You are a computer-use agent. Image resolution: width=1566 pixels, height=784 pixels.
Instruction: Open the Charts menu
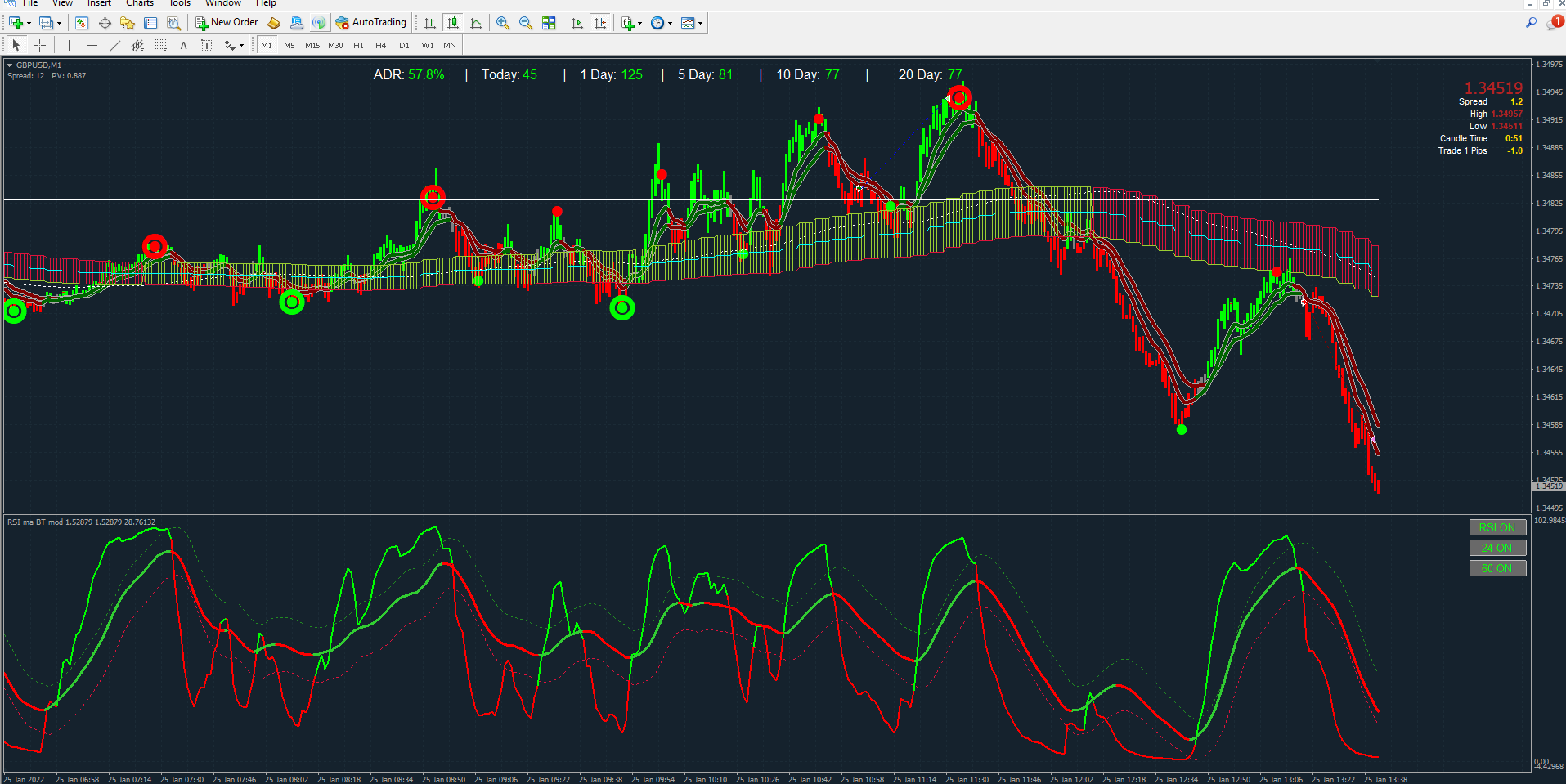pos(139,3)
